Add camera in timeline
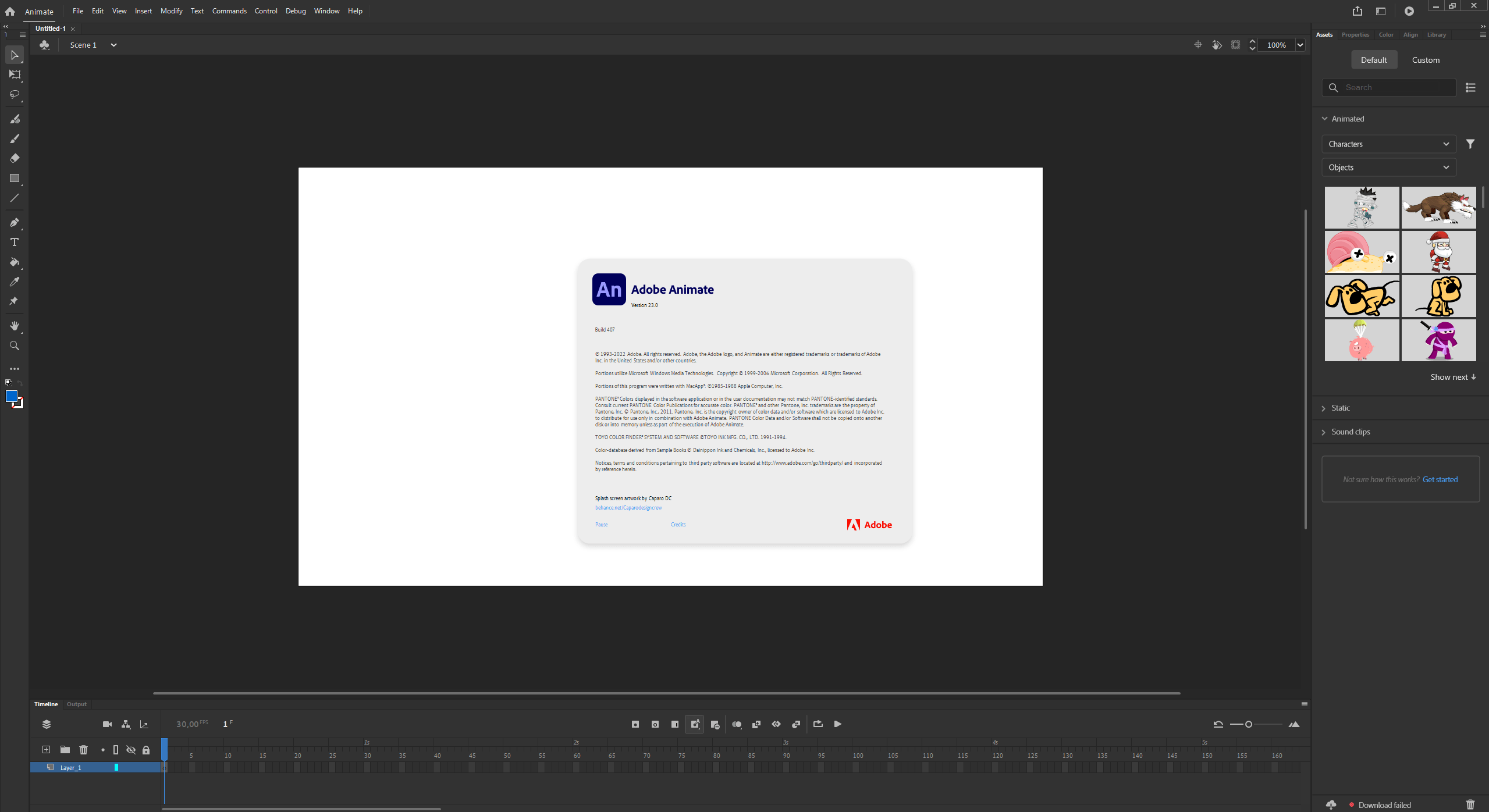 click(x=107, y=724)
